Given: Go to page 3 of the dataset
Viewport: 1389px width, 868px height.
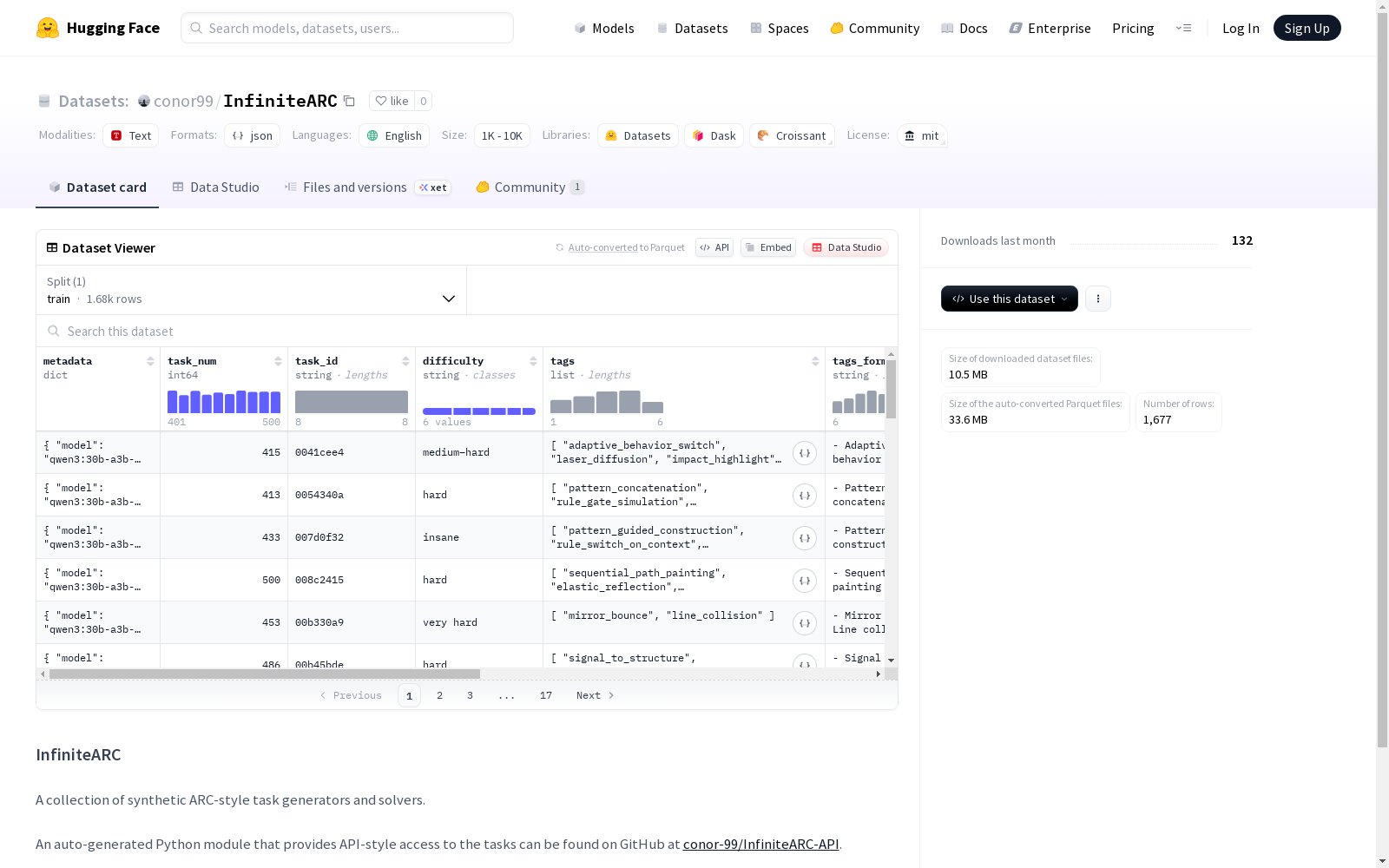Looking at the screenshot, I should point(471,695).
